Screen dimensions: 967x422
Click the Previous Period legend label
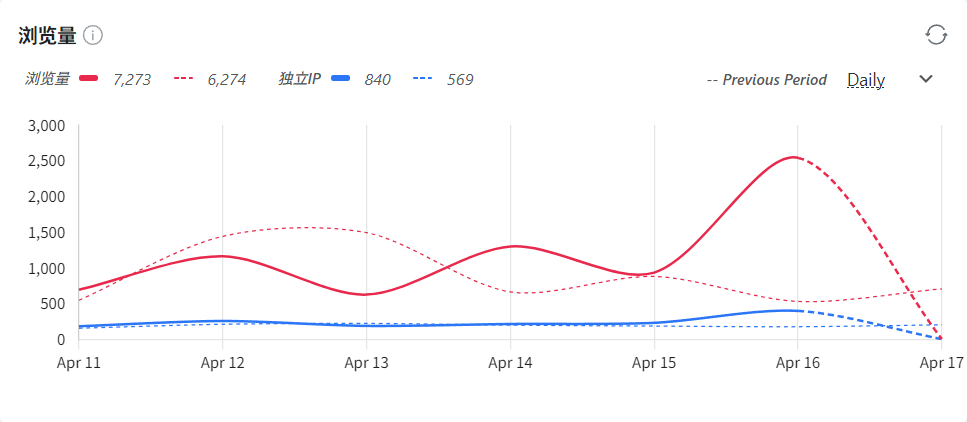pos(767,79)
